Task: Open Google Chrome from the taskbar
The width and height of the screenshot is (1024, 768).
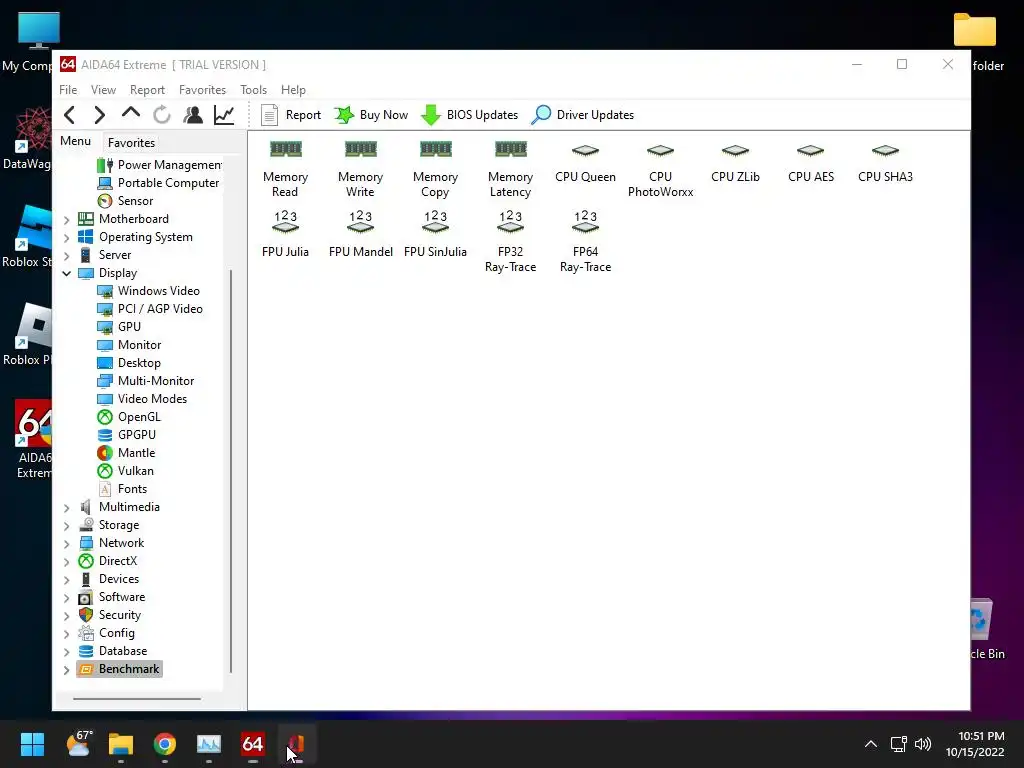Action: (165, 744)
